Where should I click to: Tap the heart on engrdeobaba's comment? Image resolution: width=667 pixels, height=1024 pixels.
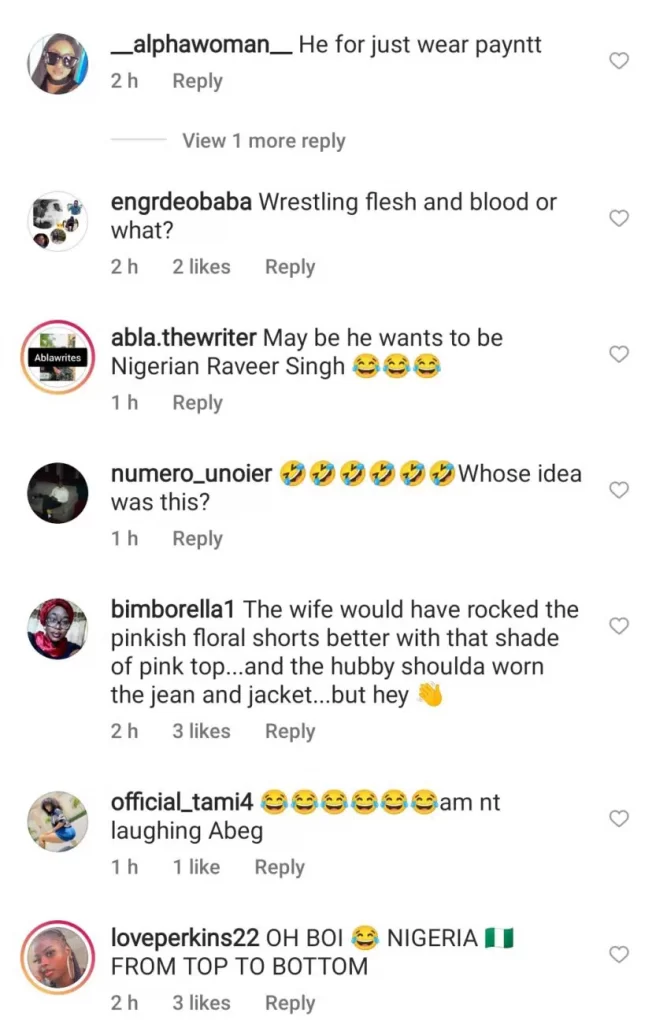tap(619, 218)
